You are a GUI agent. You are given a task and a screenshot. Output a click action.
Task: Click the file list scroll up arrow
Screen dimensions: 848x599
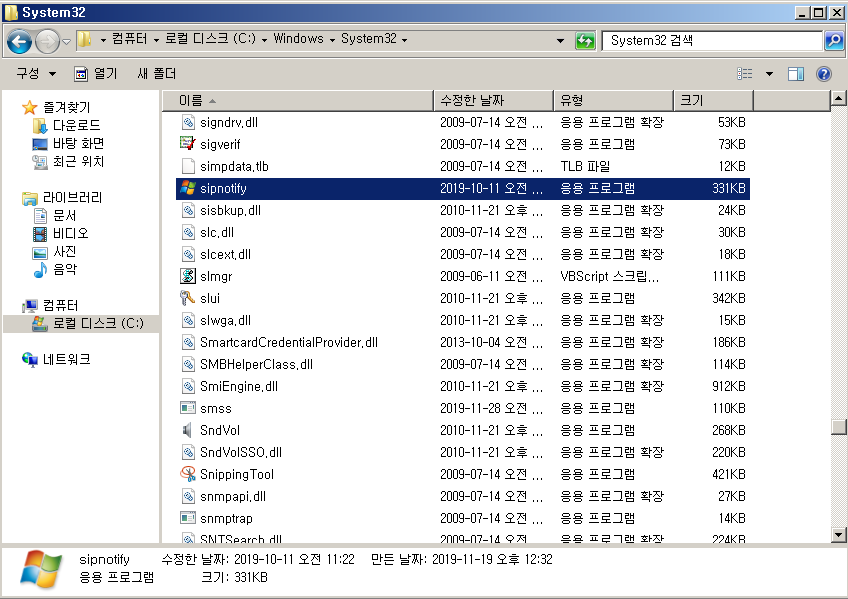(838, 99)
